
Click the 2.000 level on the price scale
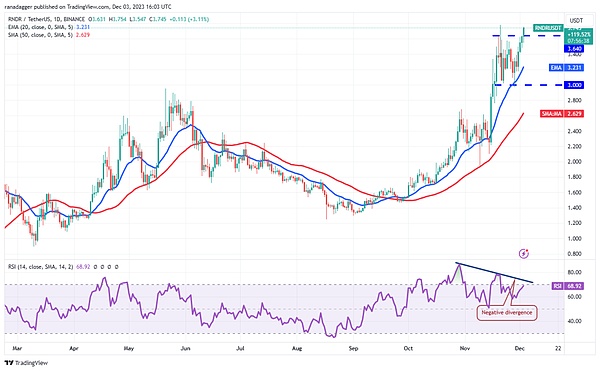[x=574, y=161]
